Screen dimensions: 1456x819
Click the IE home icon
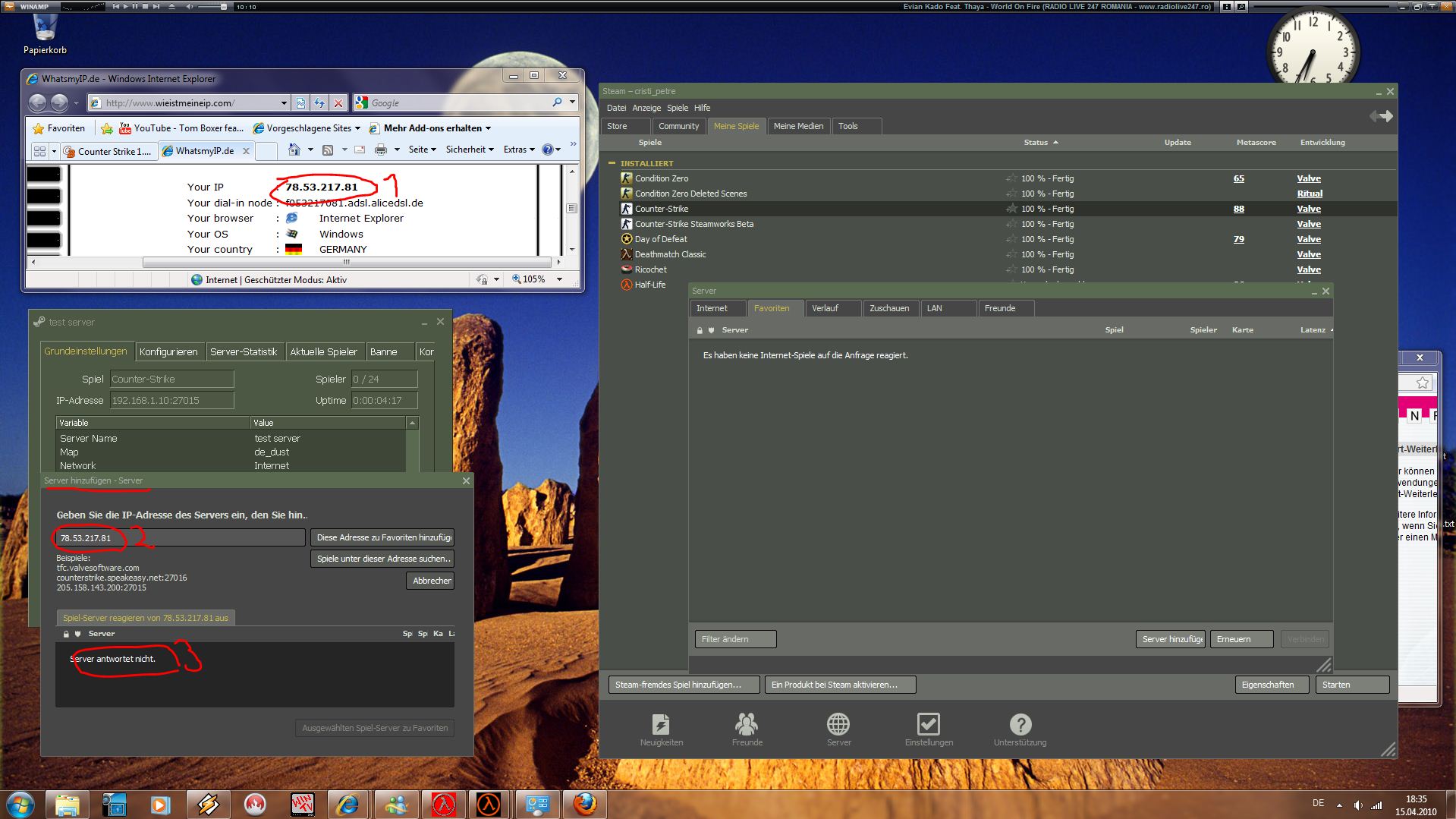tap(294, 150)
